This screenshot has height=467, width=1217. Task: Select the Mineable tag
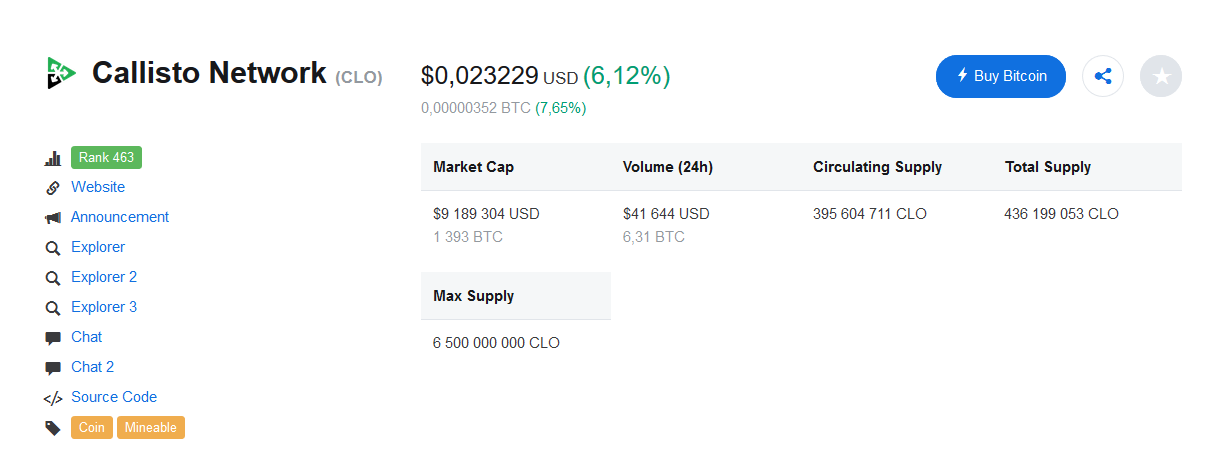coord(151,427)
